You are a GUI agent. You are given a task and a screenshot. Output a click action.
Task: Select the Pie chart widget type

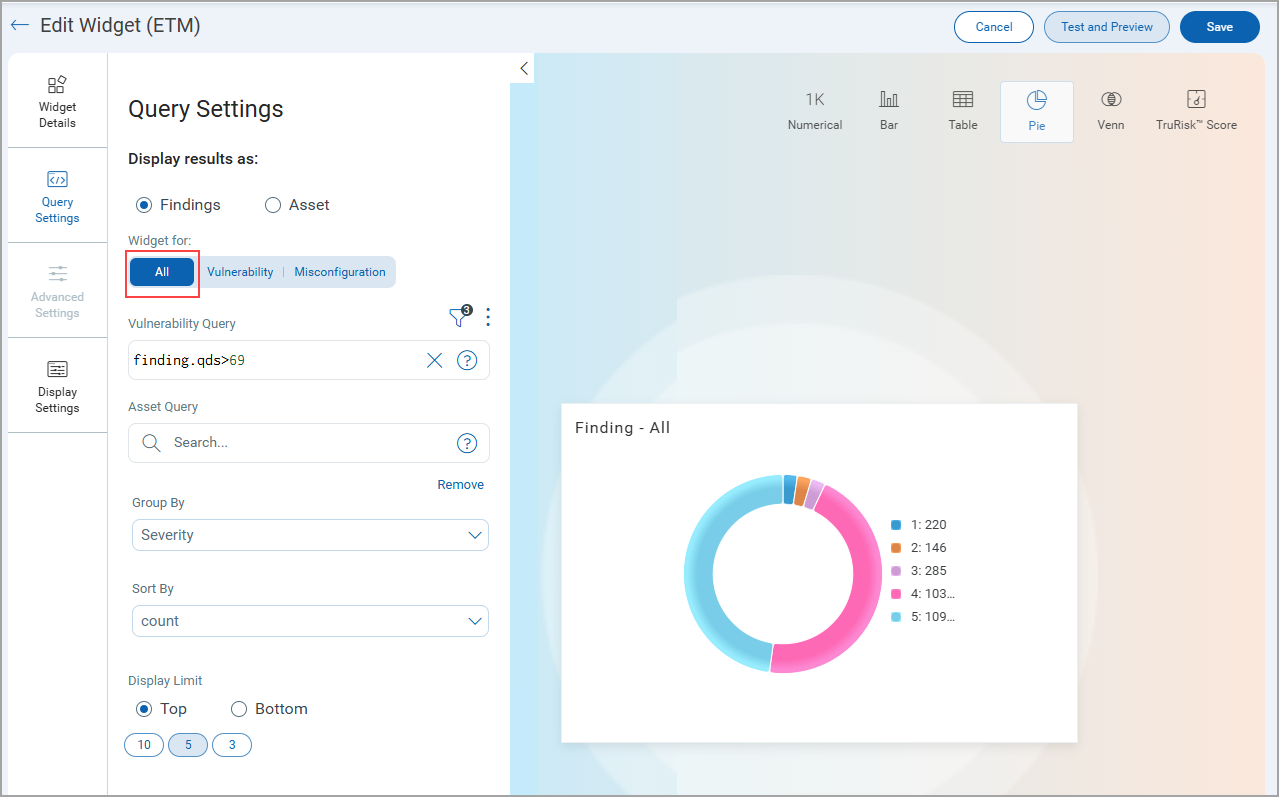point(1037,112)
